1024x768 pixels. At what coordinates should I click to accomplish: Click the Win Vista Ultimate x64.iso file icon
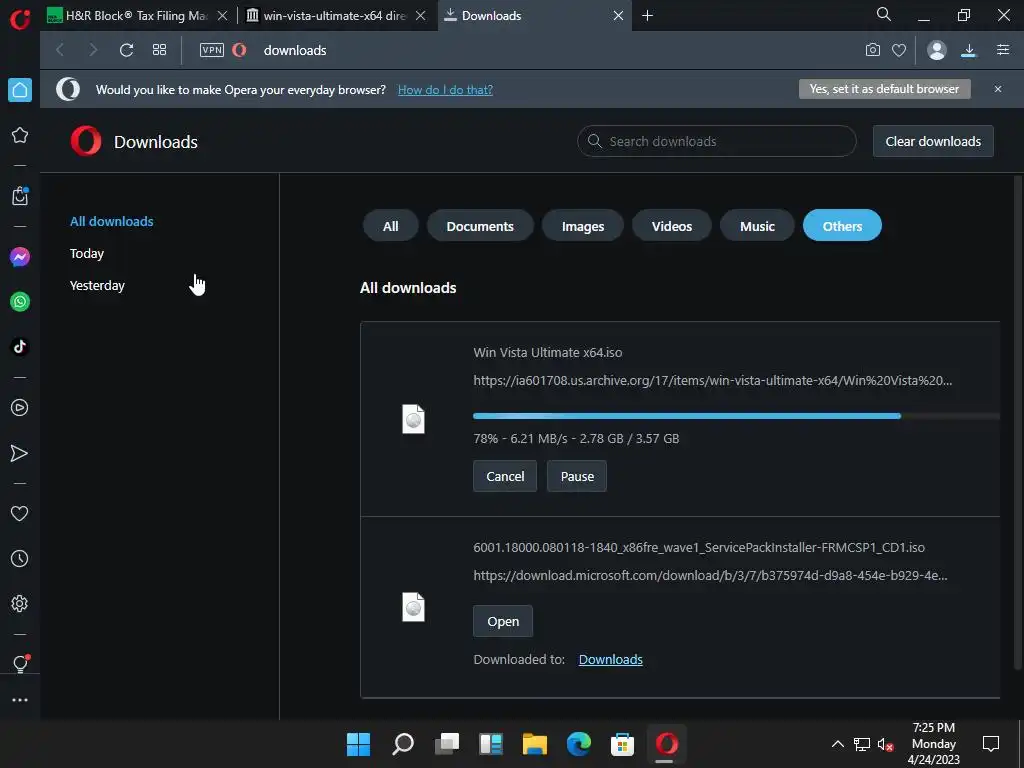[413, 419]
